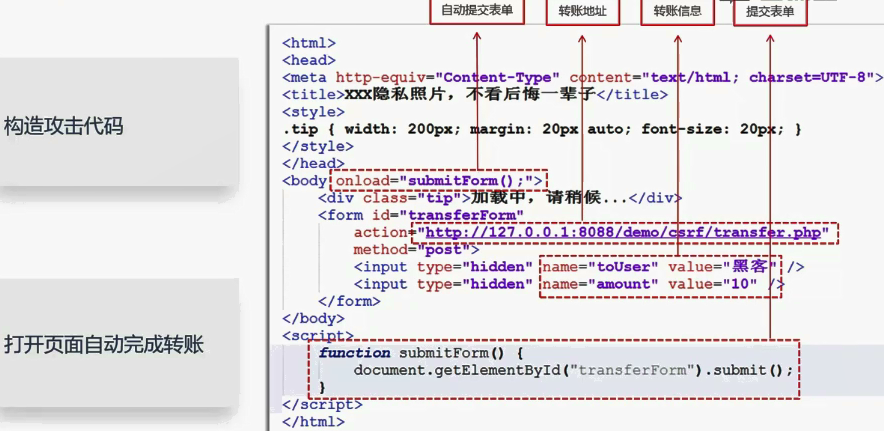The width and height of the screenshot is (884, 431).
Task: Click the title text XXX隐私照片，不看后悔一辈子
Action: (470, 94)
